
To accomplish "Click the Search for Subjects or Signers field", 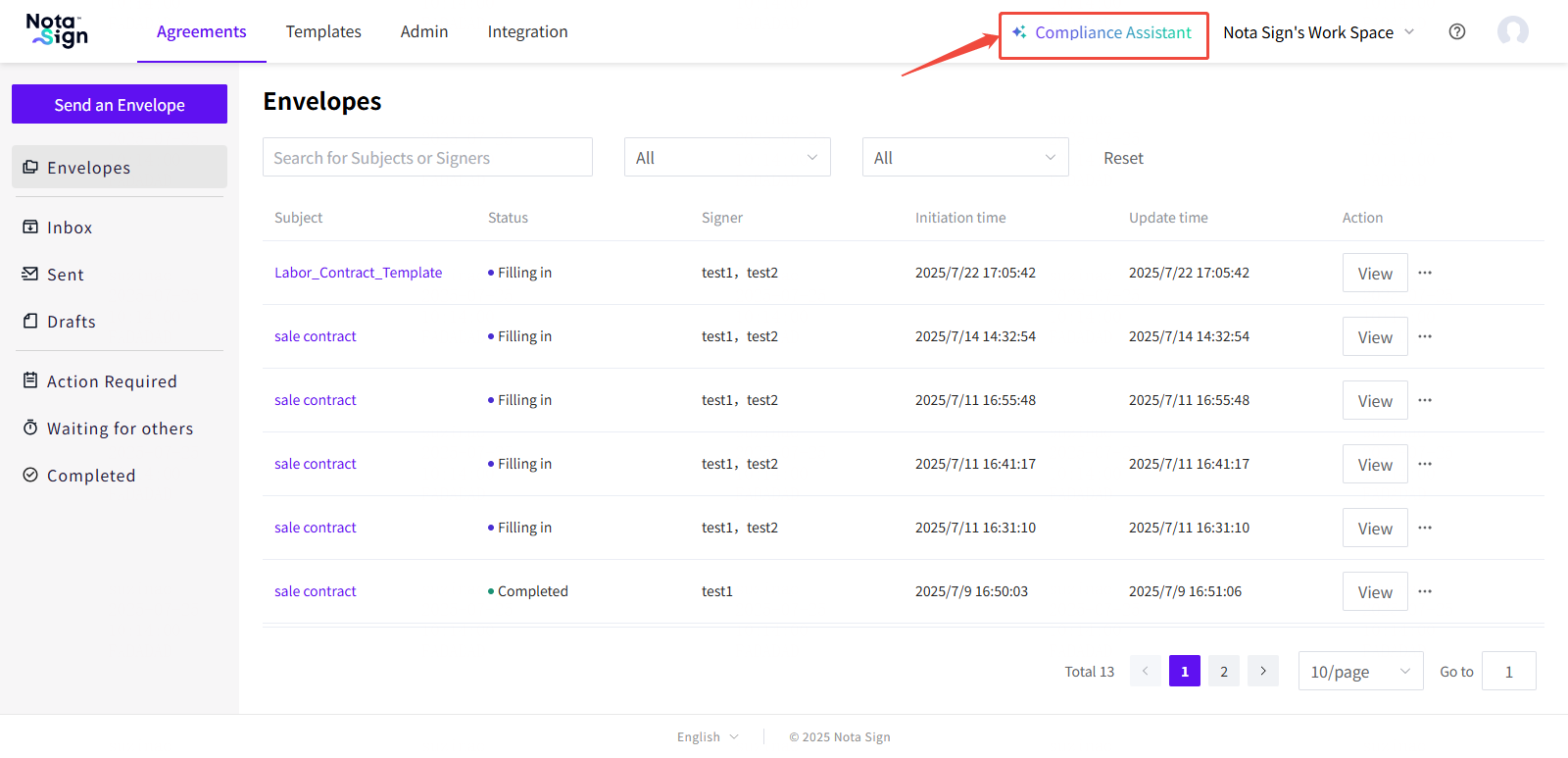I will click(427, 158).
